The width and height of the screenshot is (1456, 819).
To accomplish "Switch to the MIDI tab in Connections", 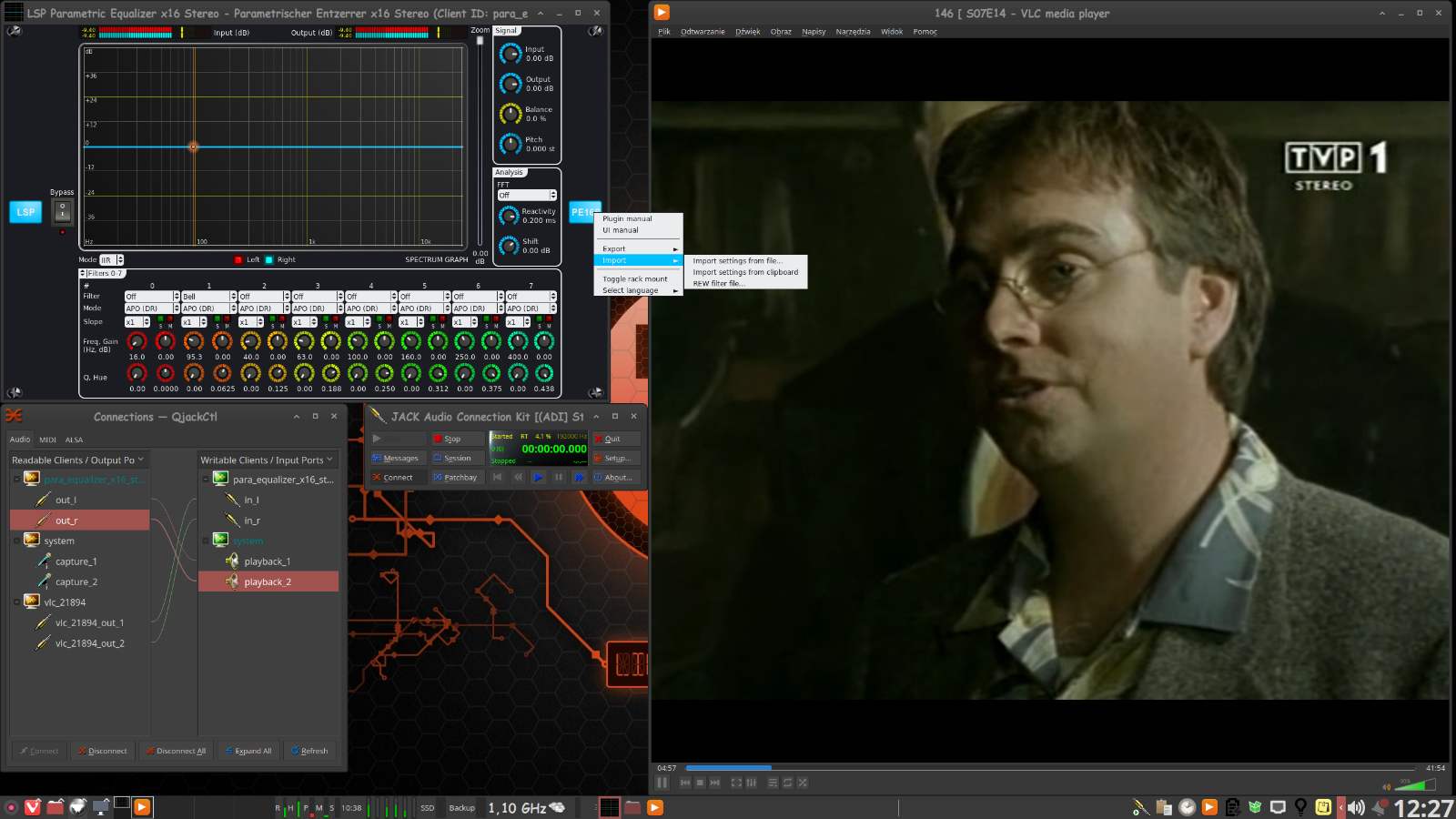I will point(47,440).
